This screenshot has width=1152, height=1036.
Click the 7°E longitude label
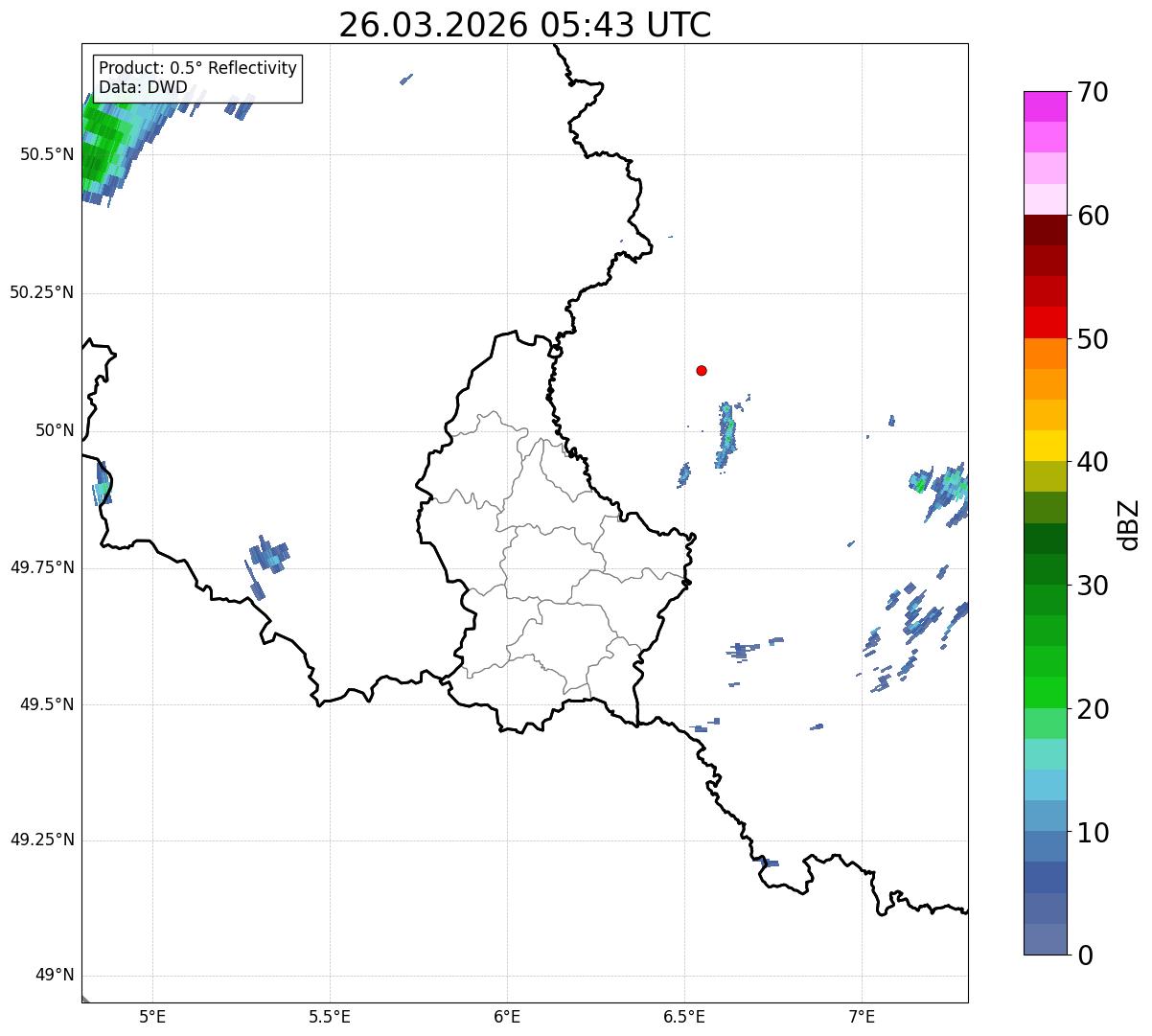pos(862,1016)
